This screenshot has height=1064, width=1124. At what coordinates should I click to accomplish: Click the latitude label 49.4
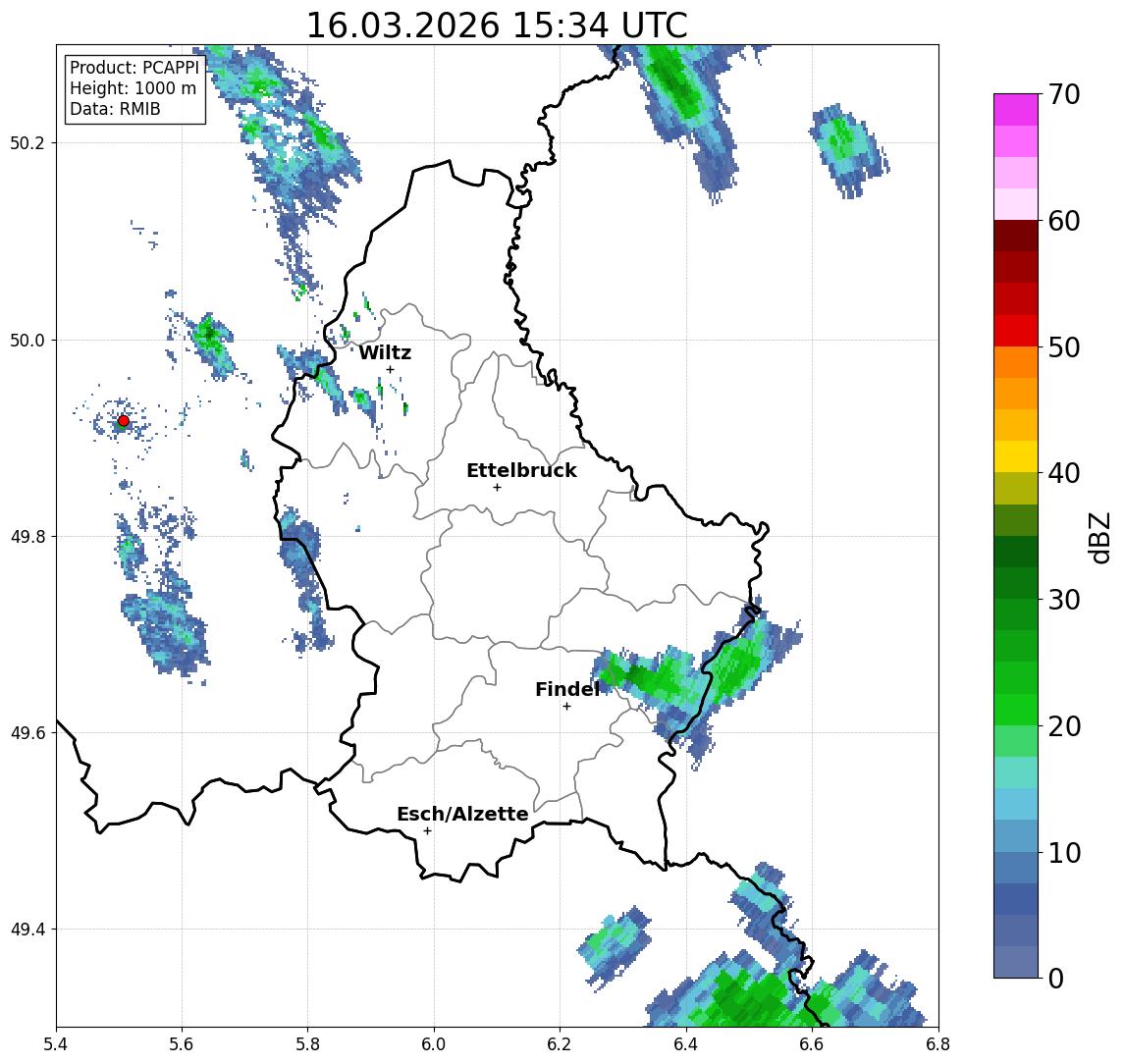[x=27, y=930]
